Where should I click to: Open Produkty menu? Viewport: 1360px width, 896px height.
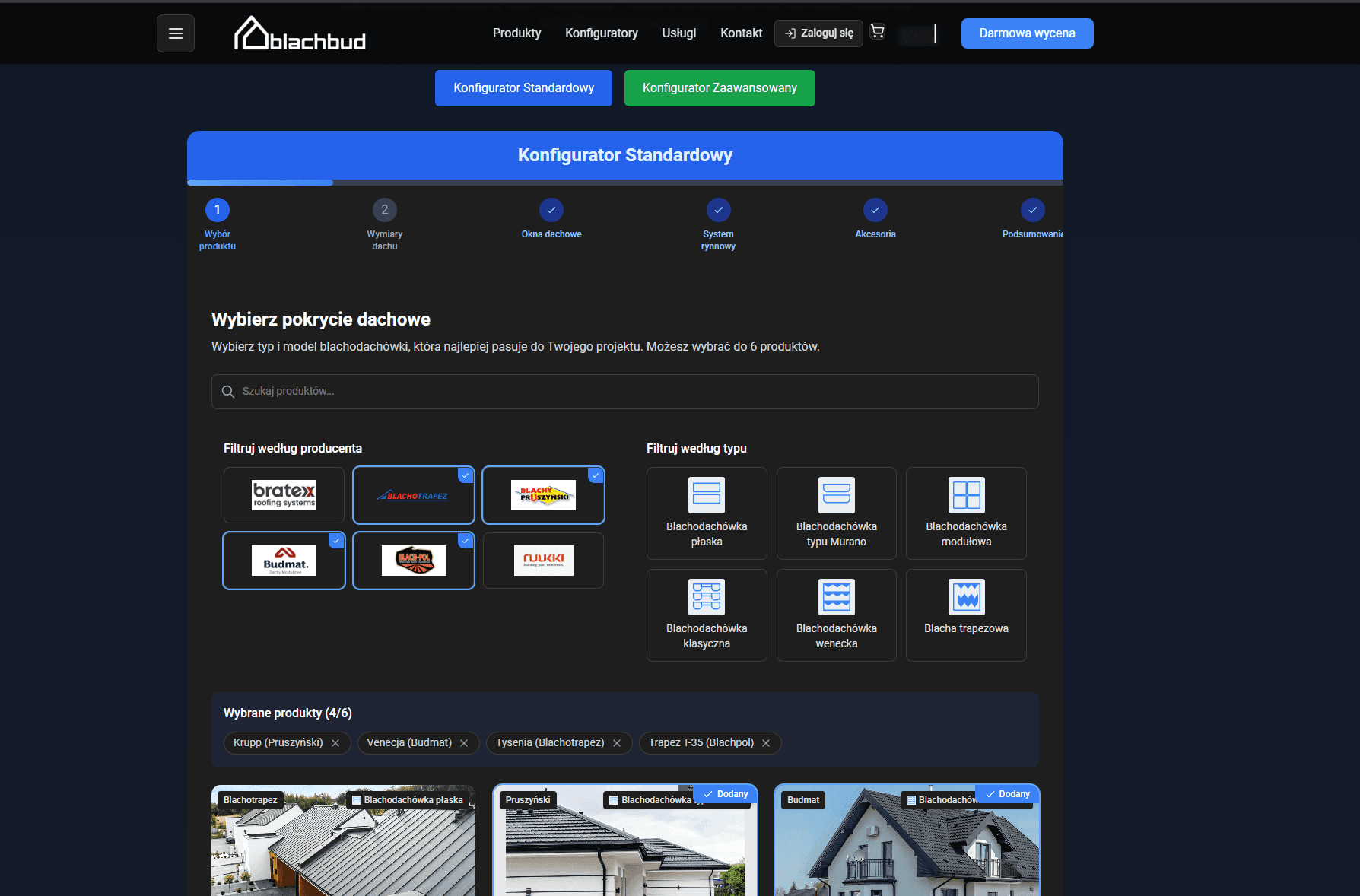point(516,33)
